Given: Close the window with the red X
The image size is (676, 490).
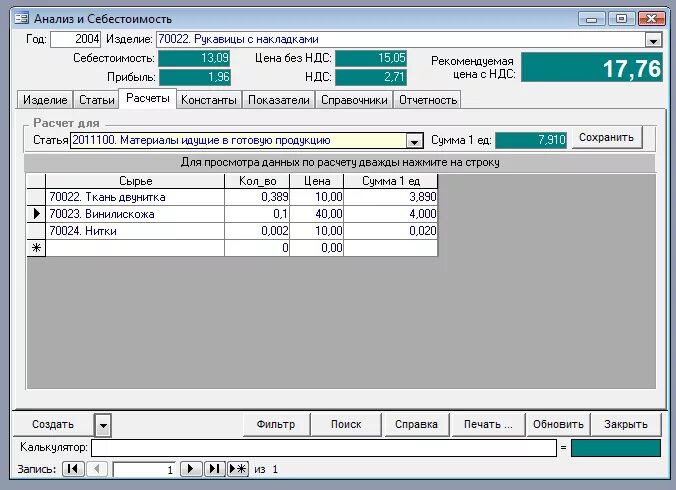Looking at the screenshot, I should click(x=651, y=19).
